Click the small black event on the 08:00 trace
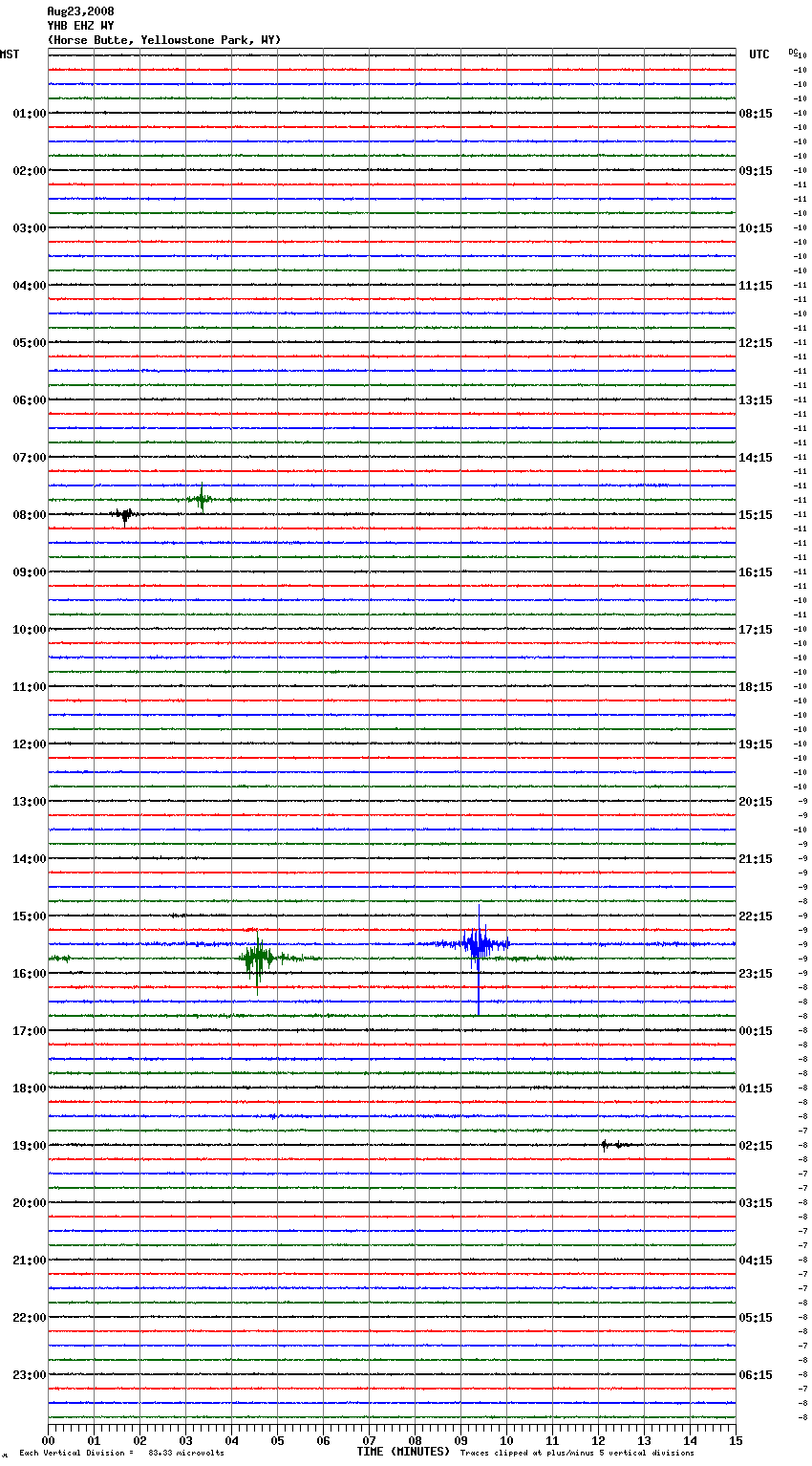This screenshot has height=1466, width=812. point(124,516)
